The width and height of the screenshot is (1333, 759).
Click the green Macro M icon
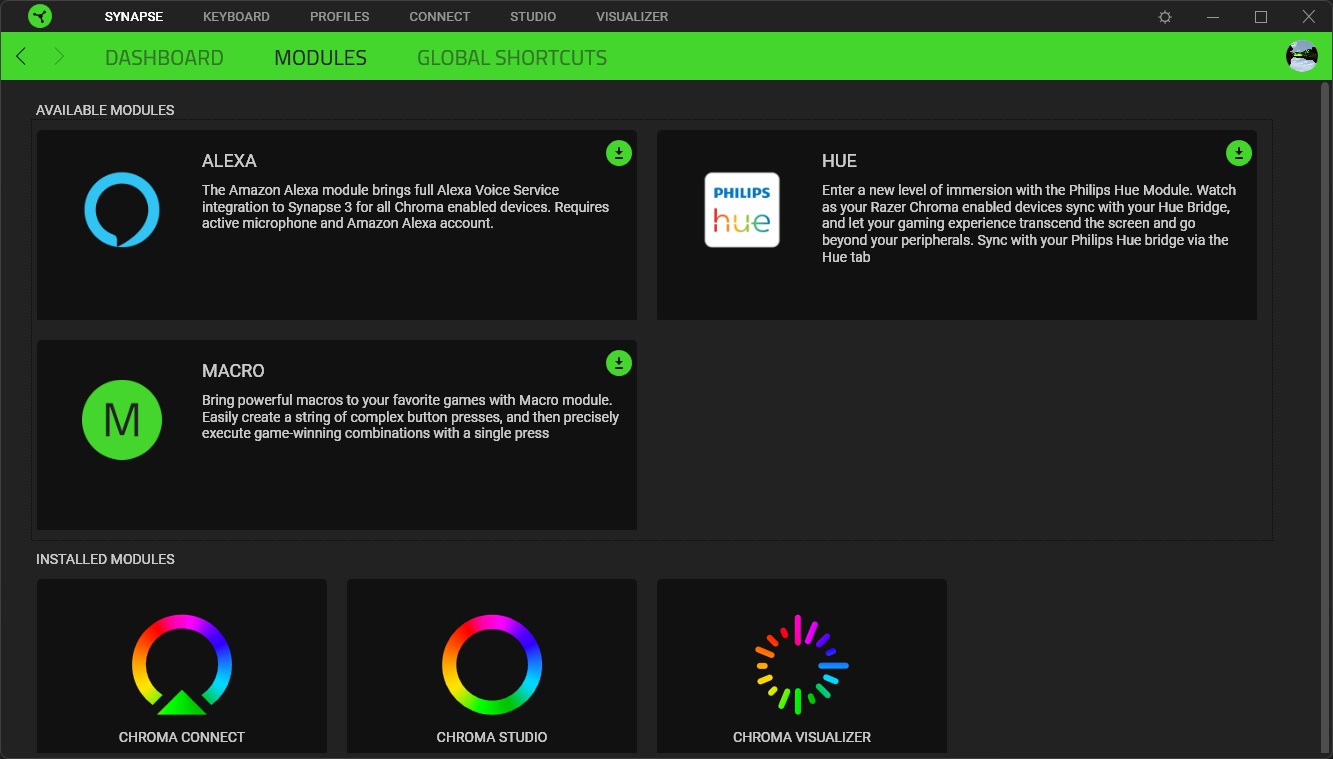pos(122,420)
